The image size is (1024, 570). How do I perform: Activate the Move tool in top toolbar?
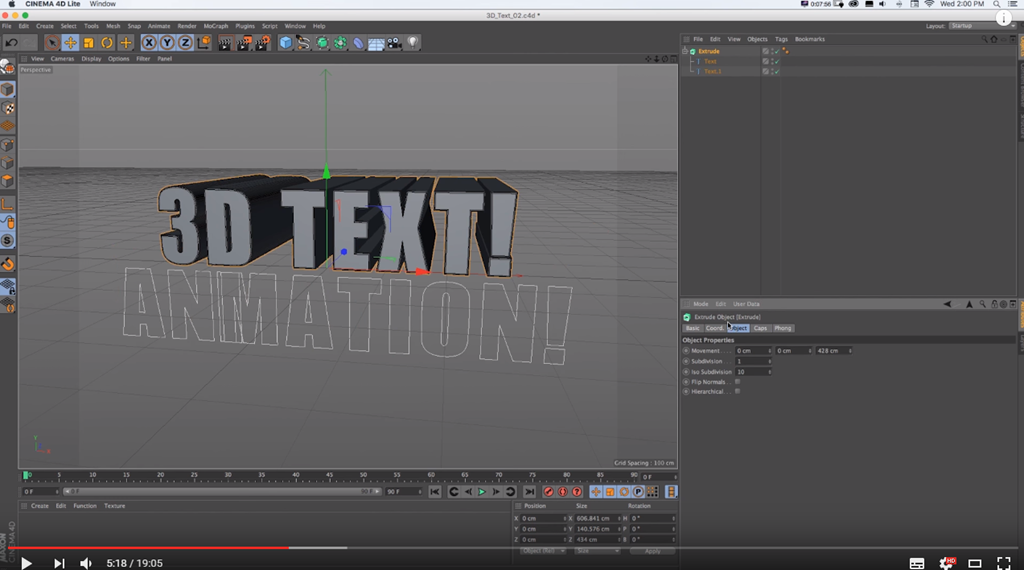(70, 43)
